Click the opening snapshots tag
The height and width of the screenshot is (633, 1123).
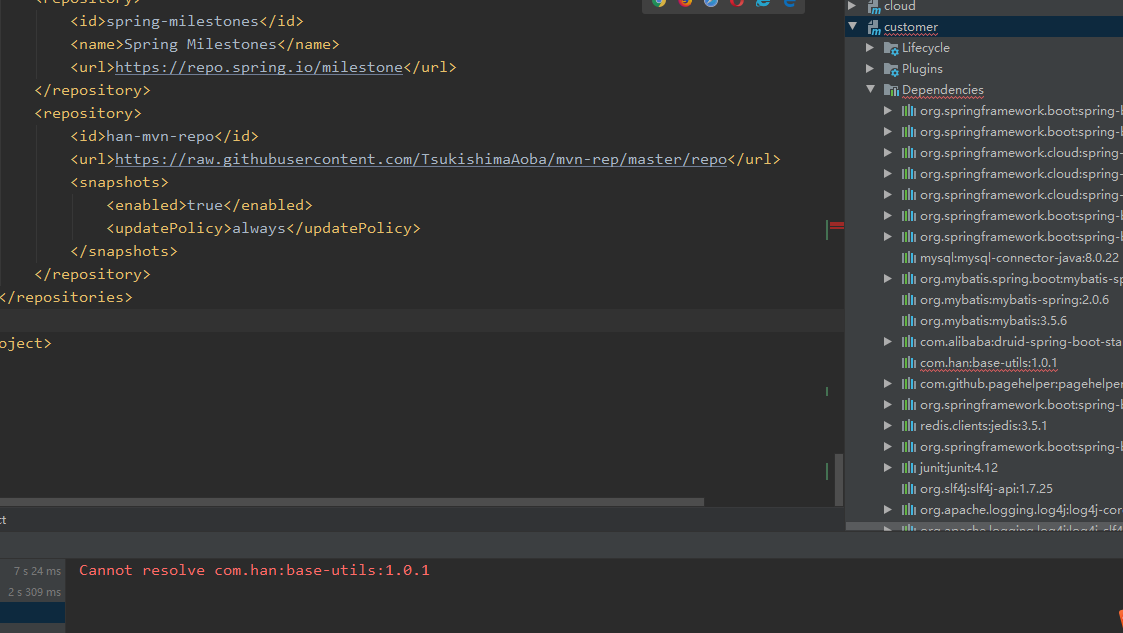120,183
